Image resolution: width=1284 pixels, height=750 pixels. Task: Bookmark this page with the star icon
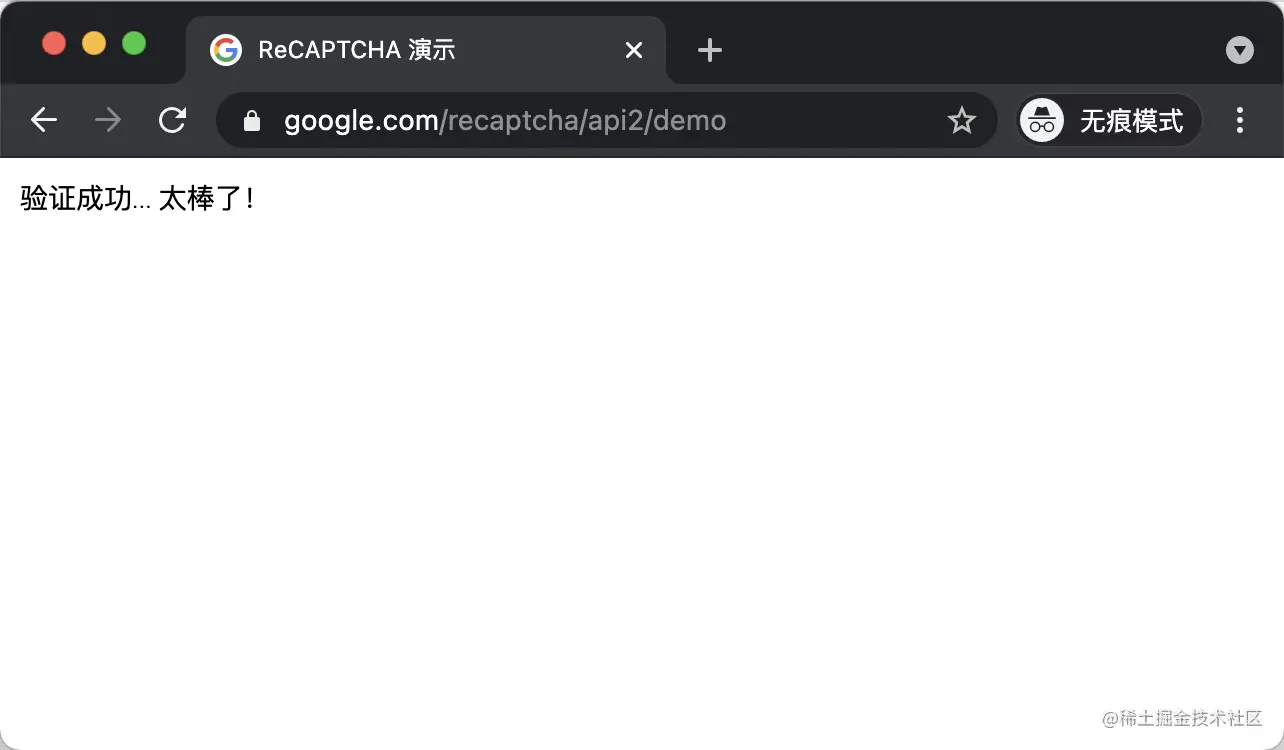961,121
